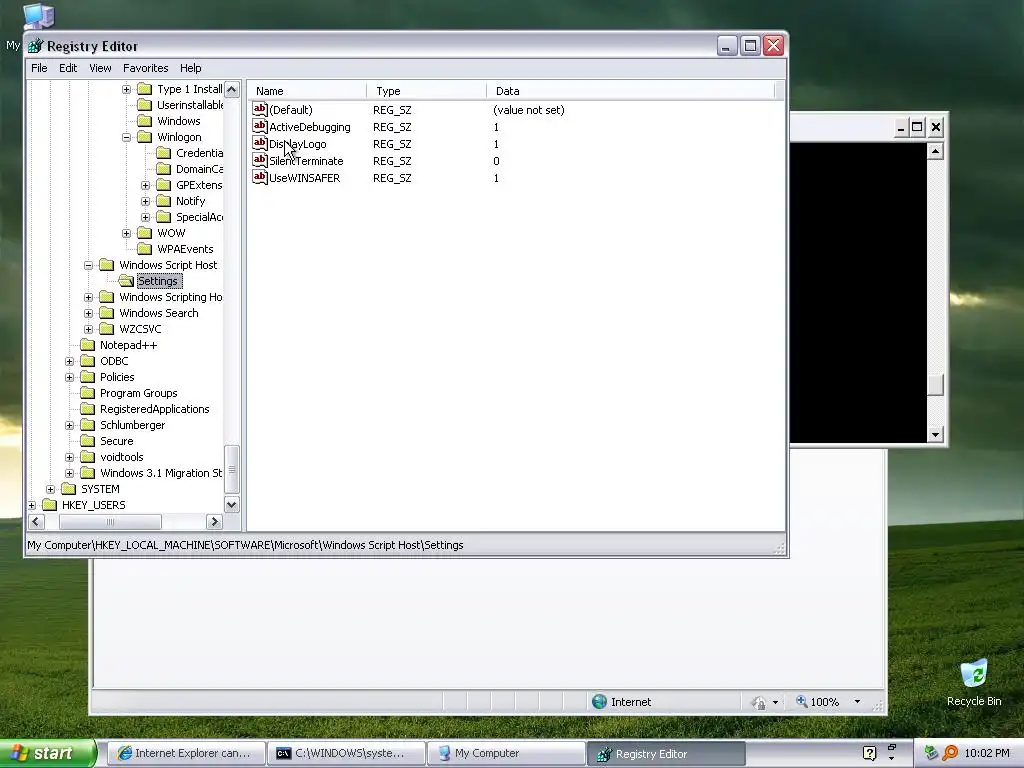The height and width of the screenshot is (768, 1024).
Task: Click the Secure folder icon
Action: pos(88,441)
